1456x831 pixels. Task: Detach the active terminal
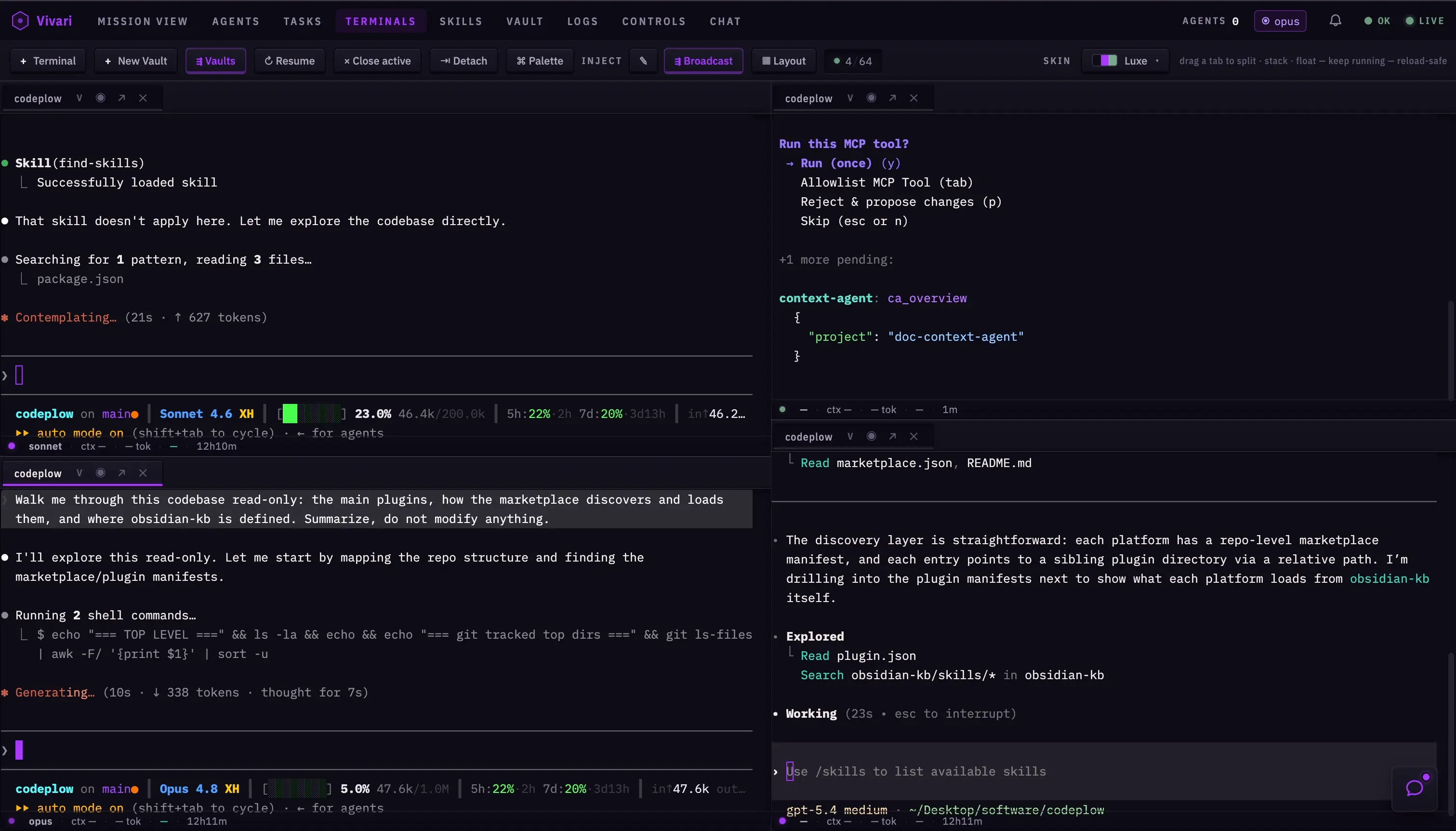pyautogui.click(x=463, y=61)
